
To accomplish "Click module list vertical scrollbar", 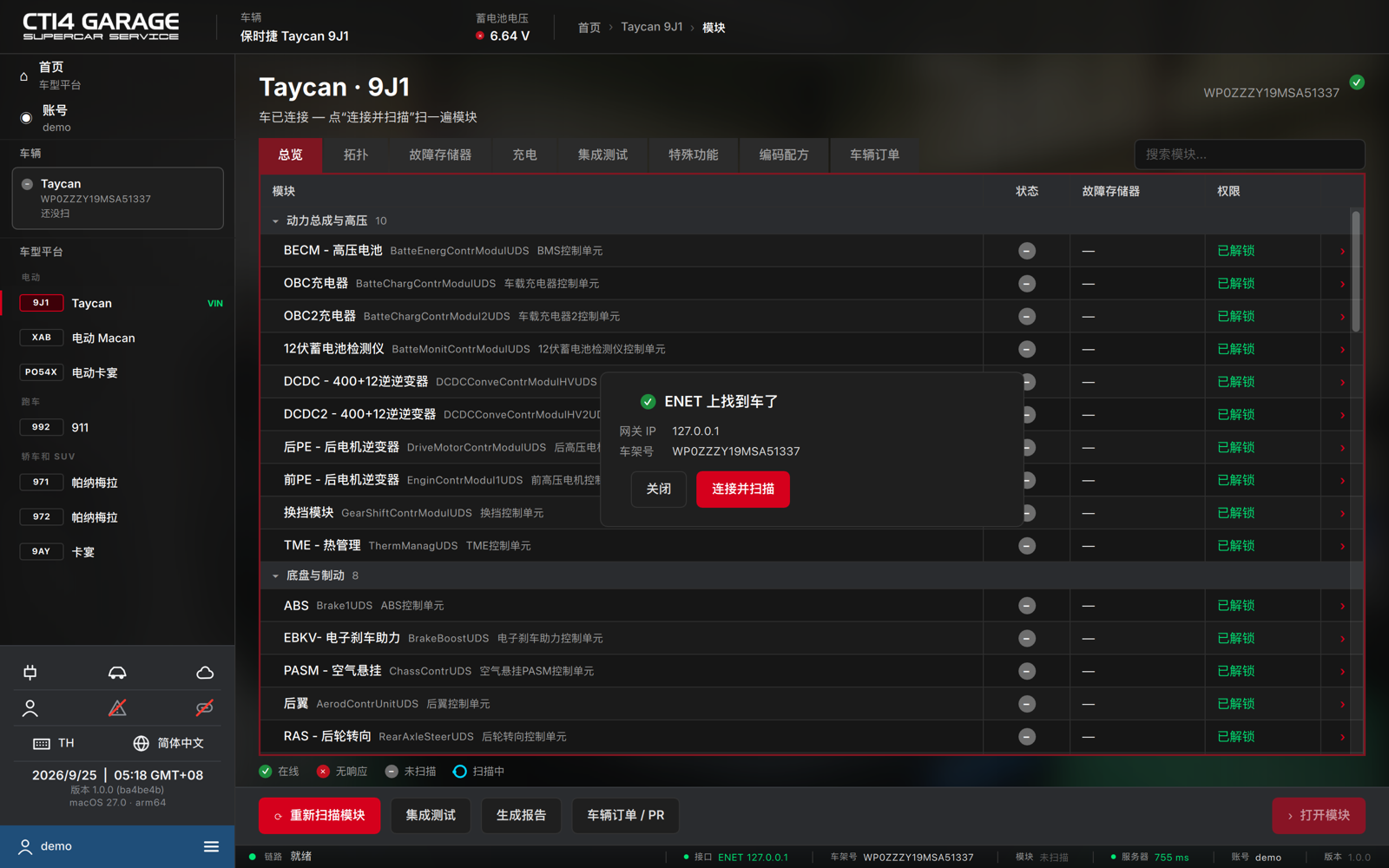I will (1356, 271).
